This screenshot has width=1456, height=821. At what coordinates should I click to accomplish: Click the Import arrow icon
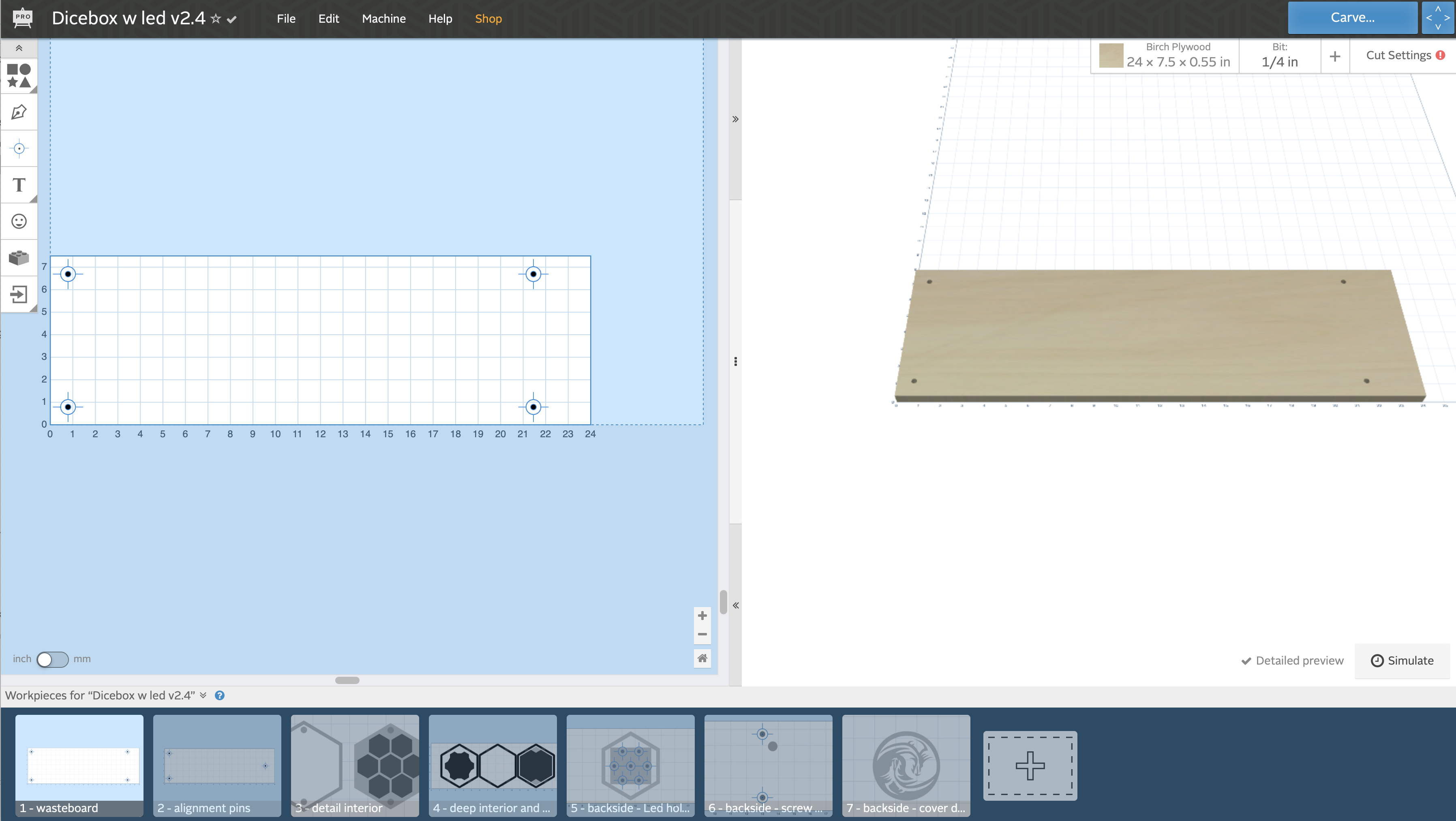click(x=19, y=294)
